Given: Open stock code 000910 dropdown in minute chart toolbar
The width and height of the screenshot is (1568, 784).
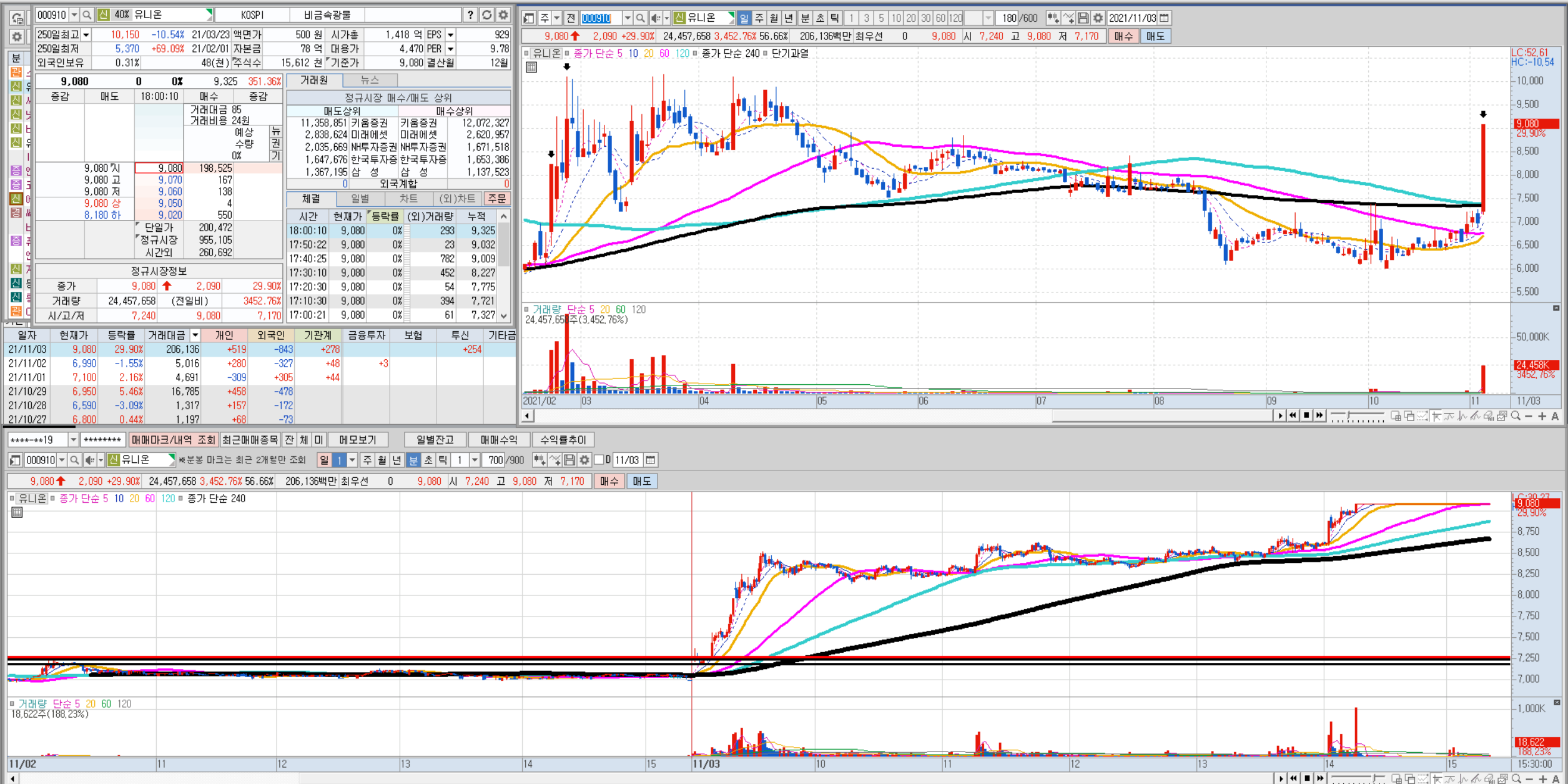Looking at the screenshot, I should coord(62,460).
